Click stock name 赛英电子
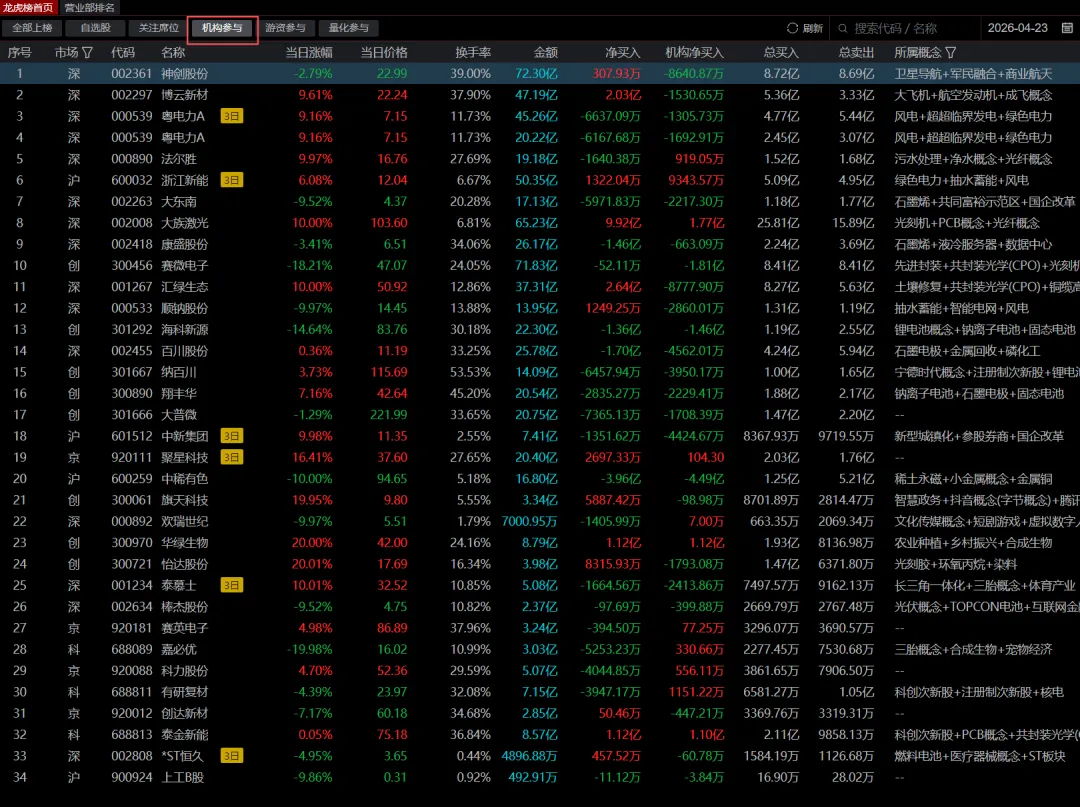This screenshot has height=807, width=1080. tap(185, 628)
